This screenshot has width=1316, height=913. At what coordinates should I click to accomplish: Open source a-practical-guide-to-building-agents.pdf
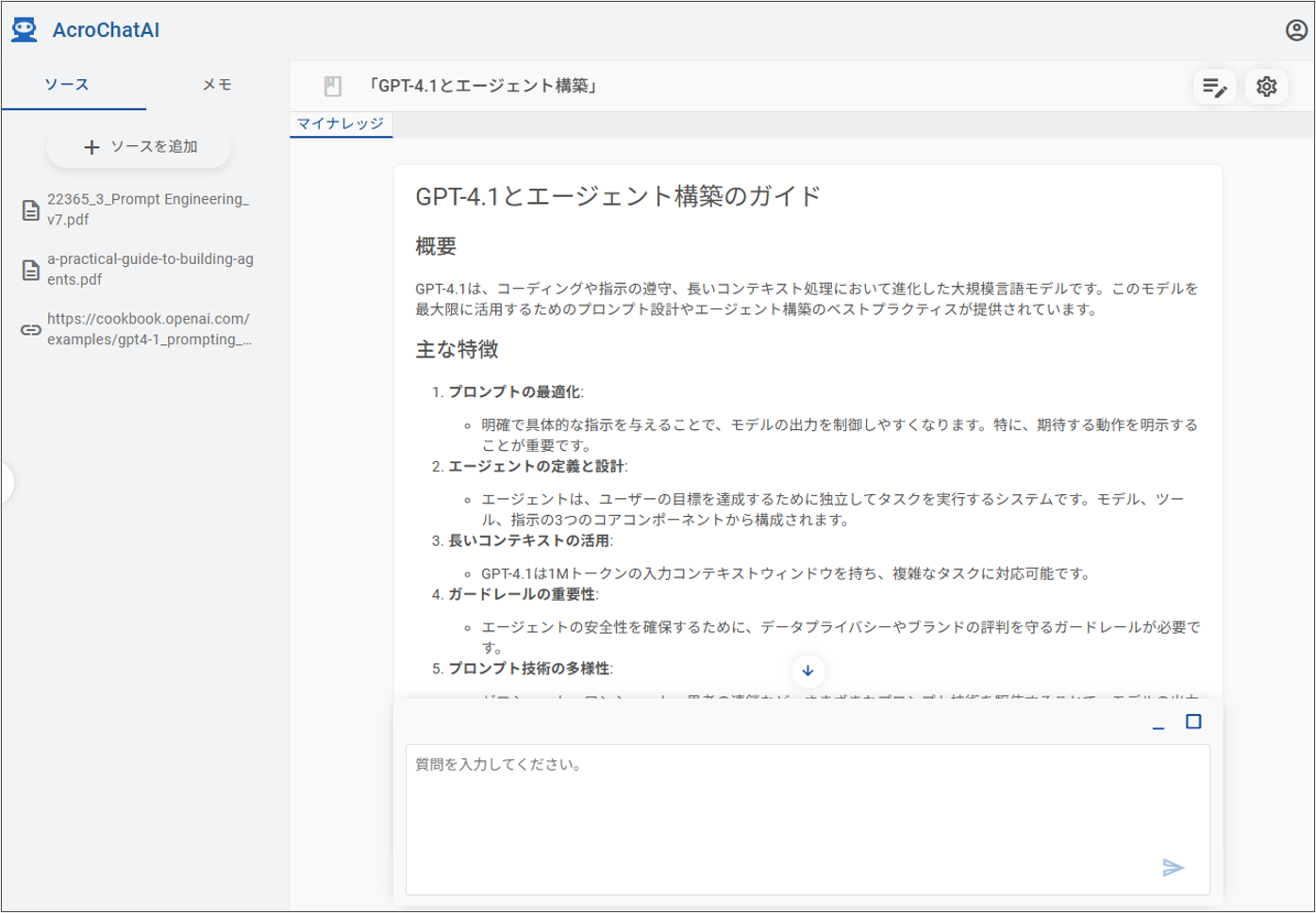pyautogui.click(x=138, y=270)
